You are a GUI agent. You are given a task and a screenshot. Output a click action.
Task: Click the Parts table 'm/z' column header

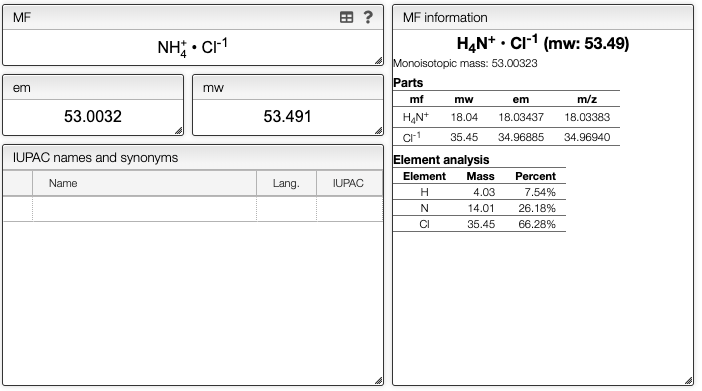tap(587, 99)
